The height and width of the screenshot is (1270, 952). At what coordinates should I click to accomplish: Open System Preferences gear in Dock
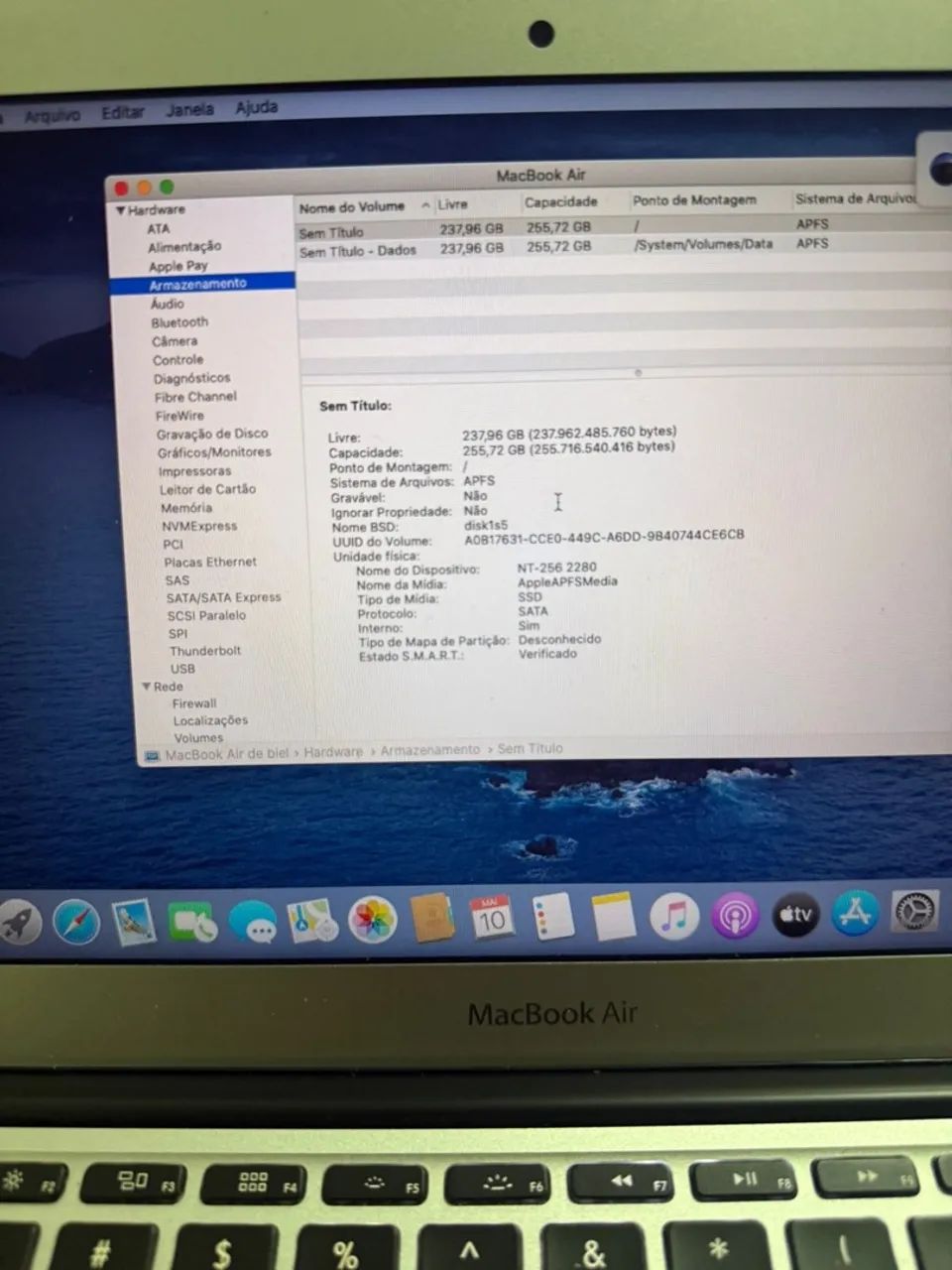914,911
